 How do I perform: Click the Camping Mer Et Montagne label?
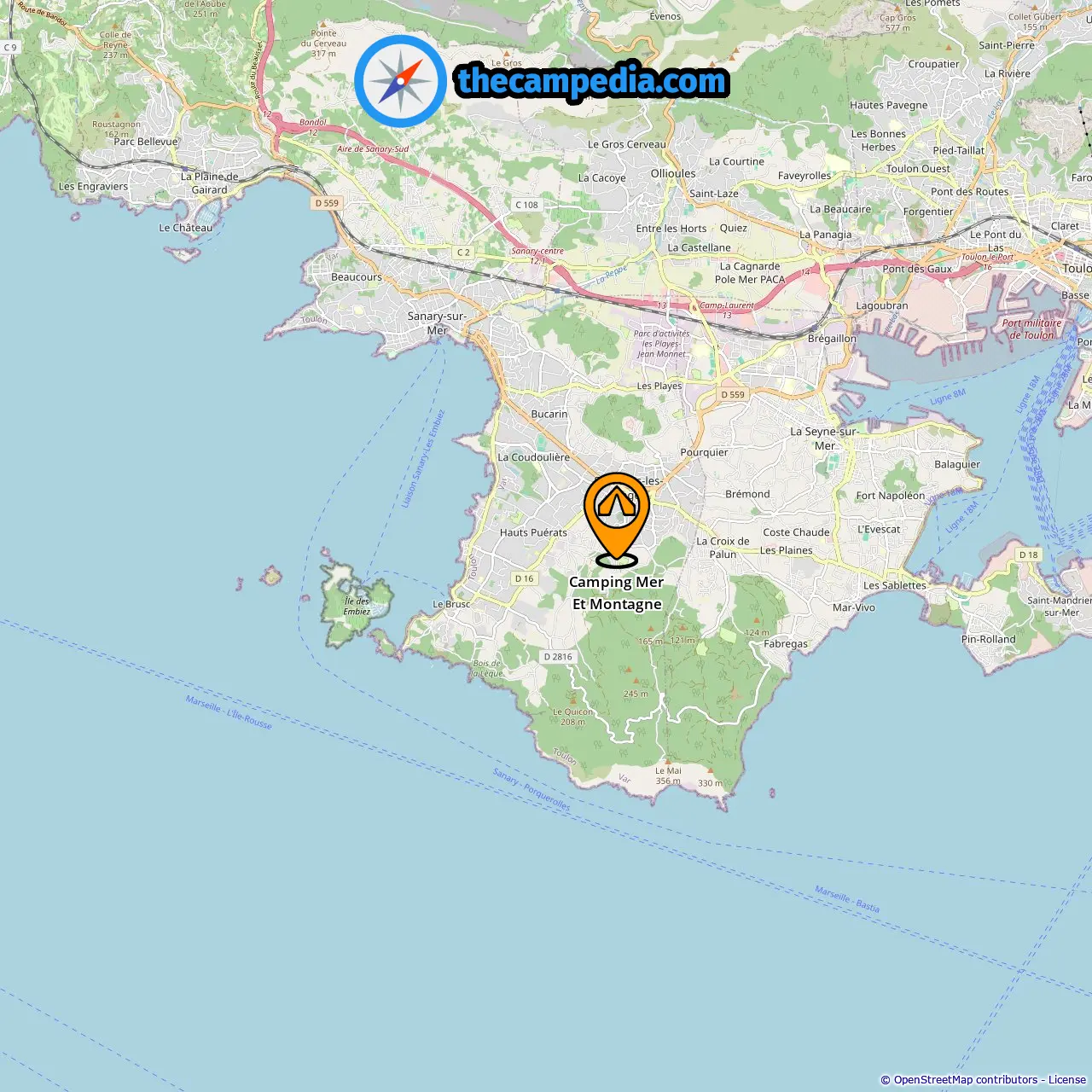click(617, 593)
